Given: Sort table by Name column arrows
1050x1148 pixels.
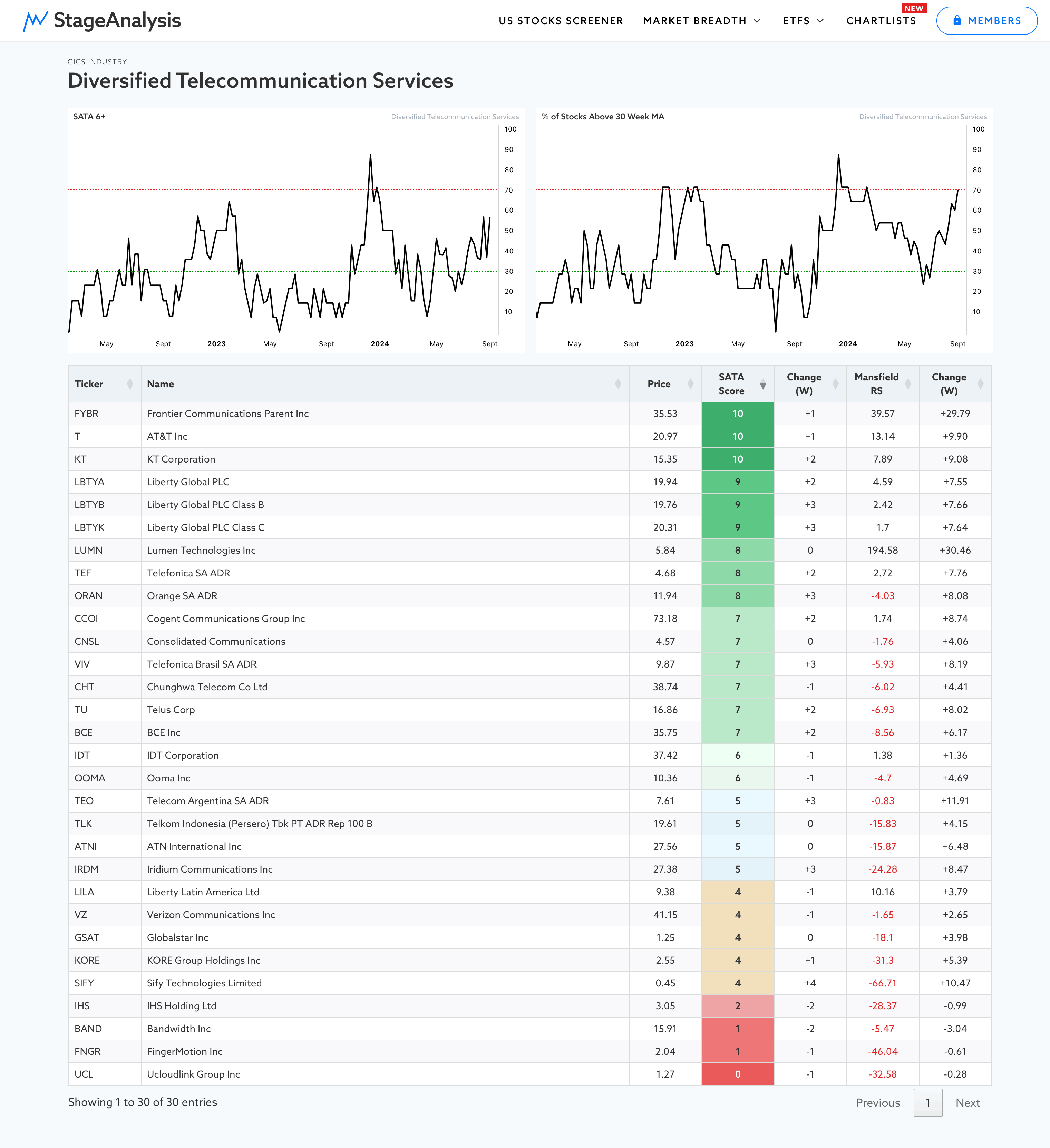Looking at the screenshot, I should pyautogui.click(x=618, y=384).
